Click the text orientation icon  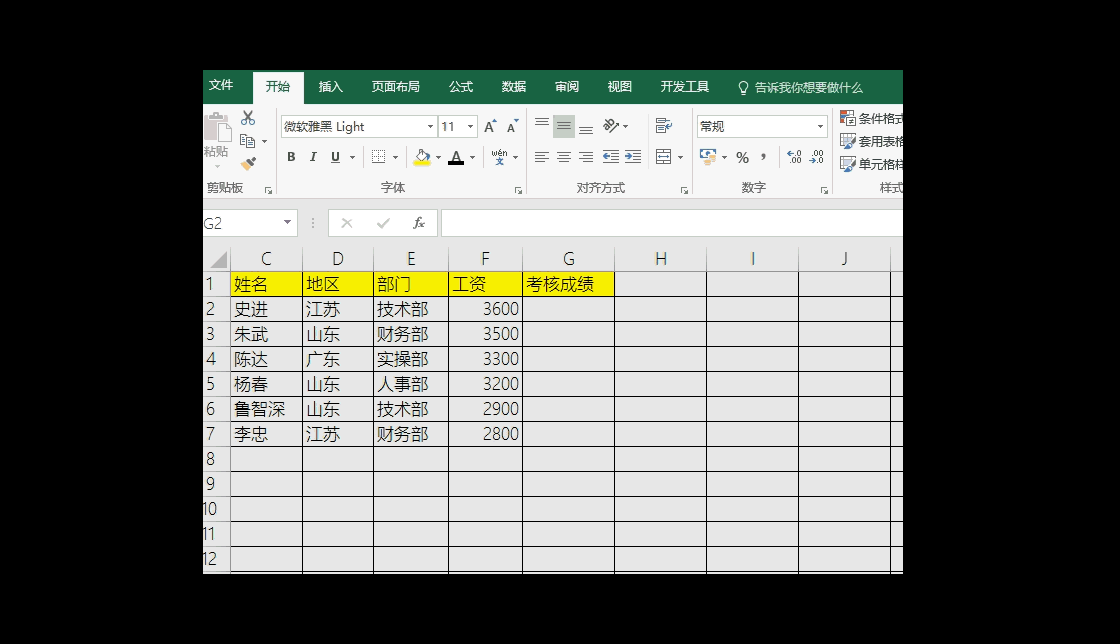coord(611,126)
